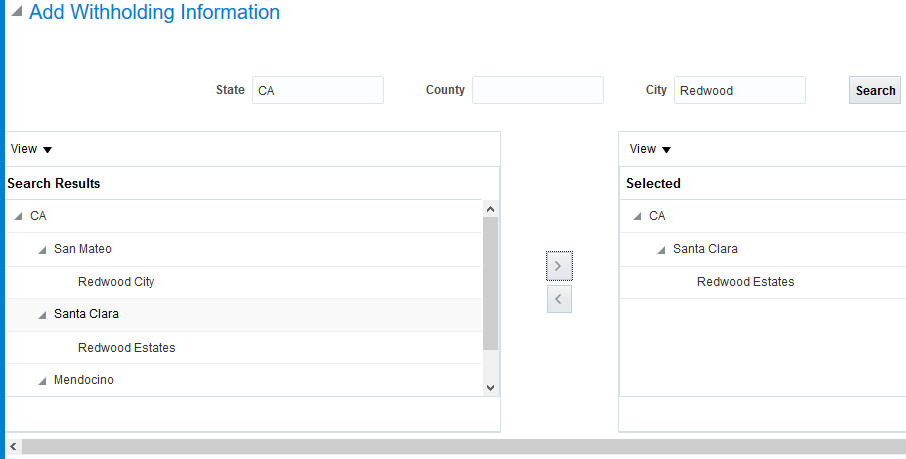Select Redwood Estates in Search Results
906x459 pixels.
(126, 348)
